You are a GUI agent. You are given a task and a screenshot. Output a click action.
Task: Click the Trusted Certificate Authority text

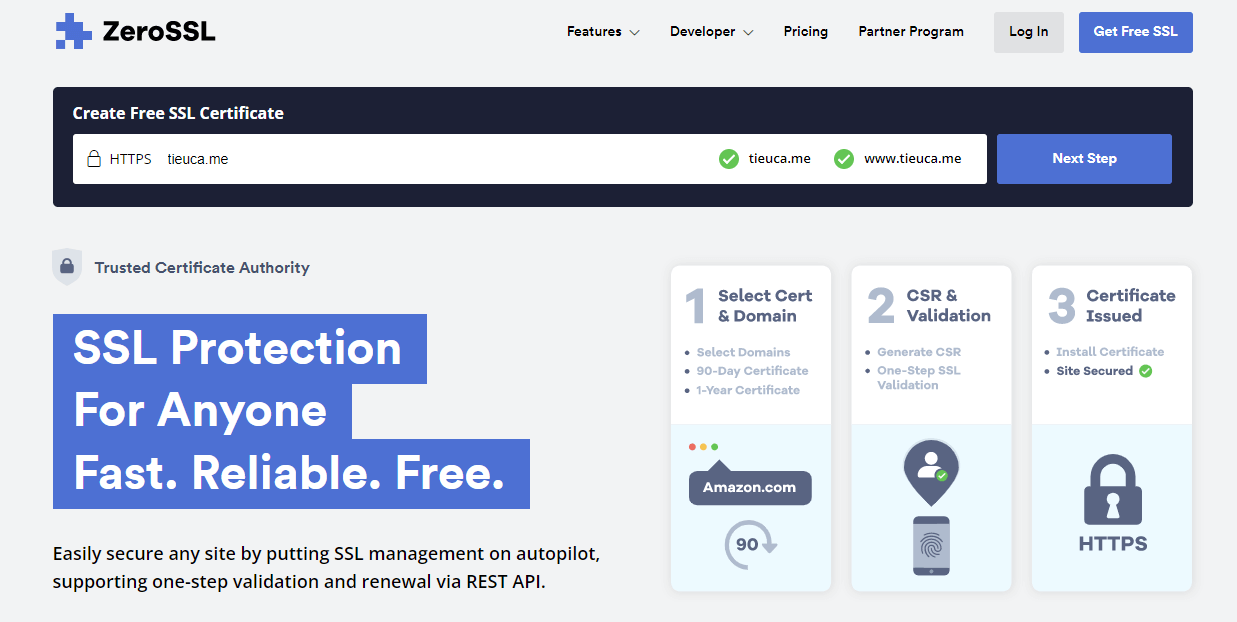[202, 268]
